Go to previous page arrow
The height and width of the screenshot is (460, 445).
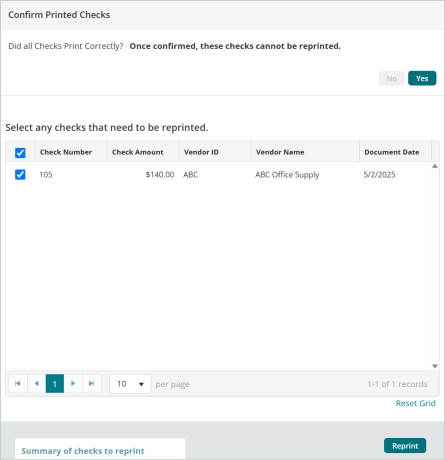[36, 384]
